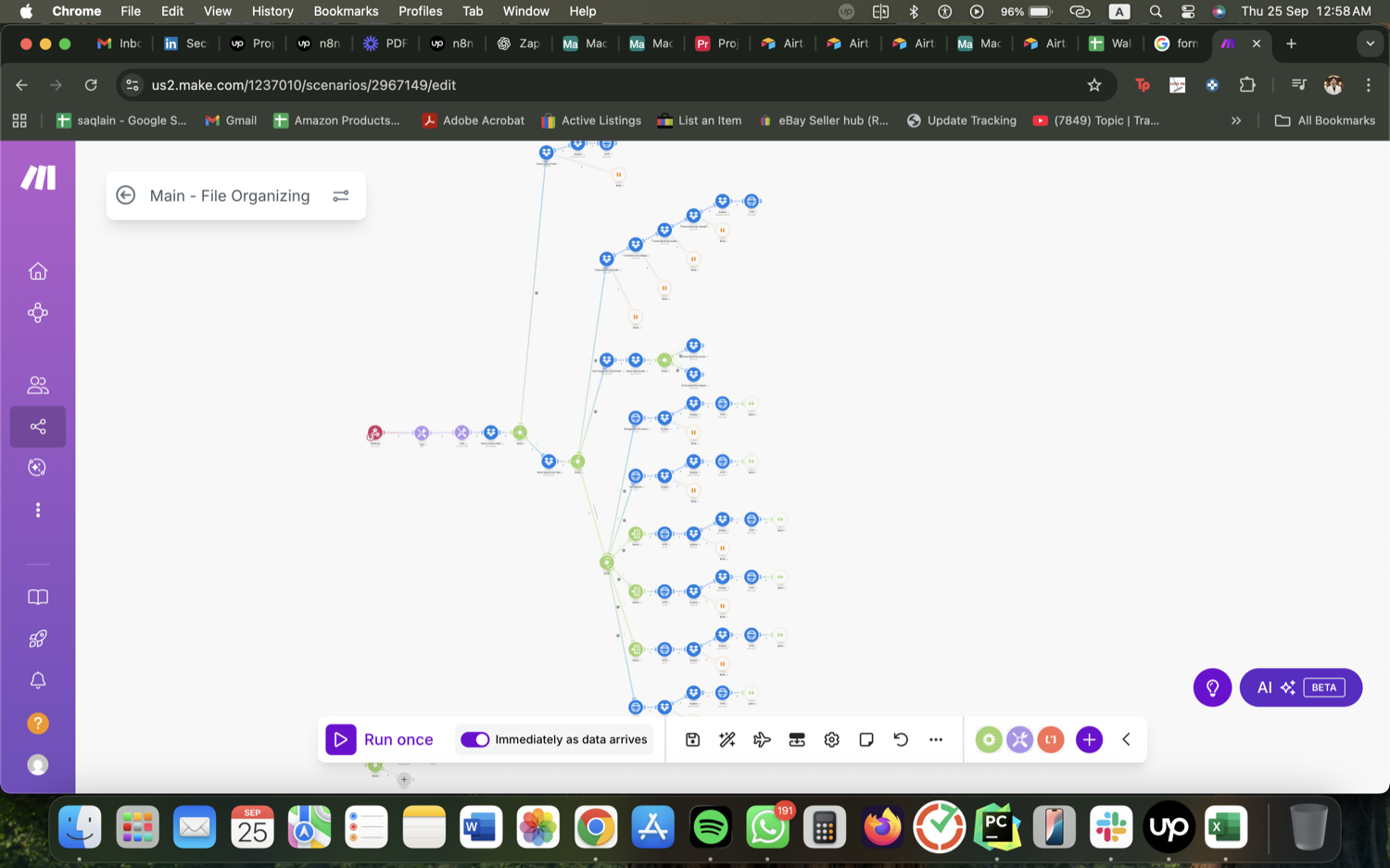
Task: Open the sidebar icon below Scenarios
Action: (x=38, y=468)
